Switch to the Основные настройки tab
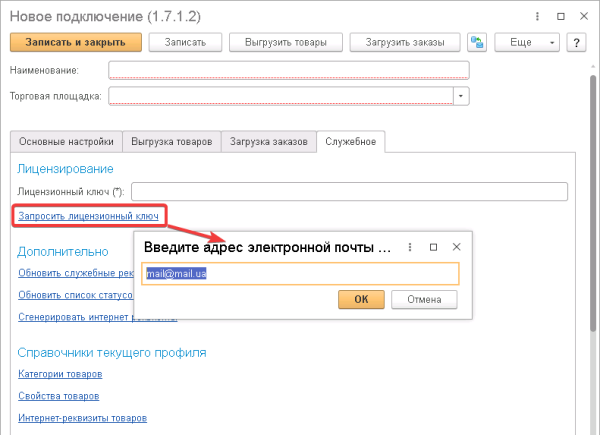This screenshot has width=600, height=435. [x=65, y=142]
